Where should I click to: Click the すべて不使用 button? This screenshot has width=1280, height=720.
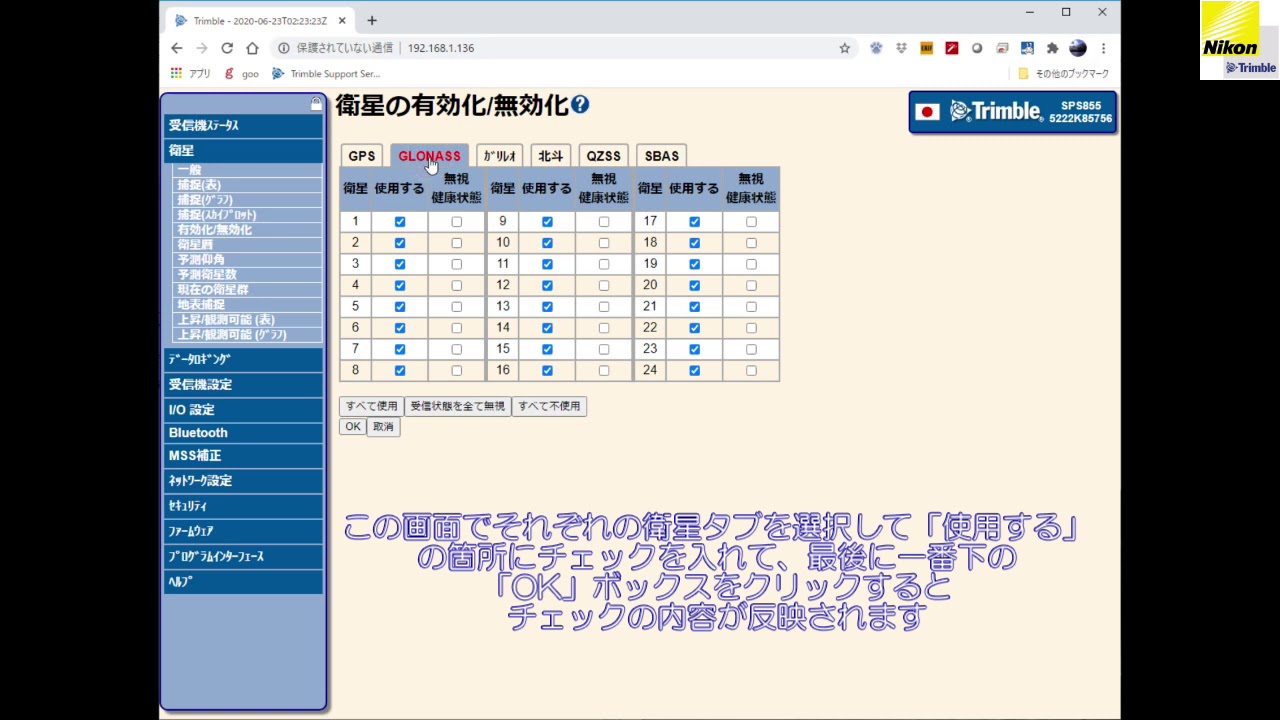coord(549,406)
